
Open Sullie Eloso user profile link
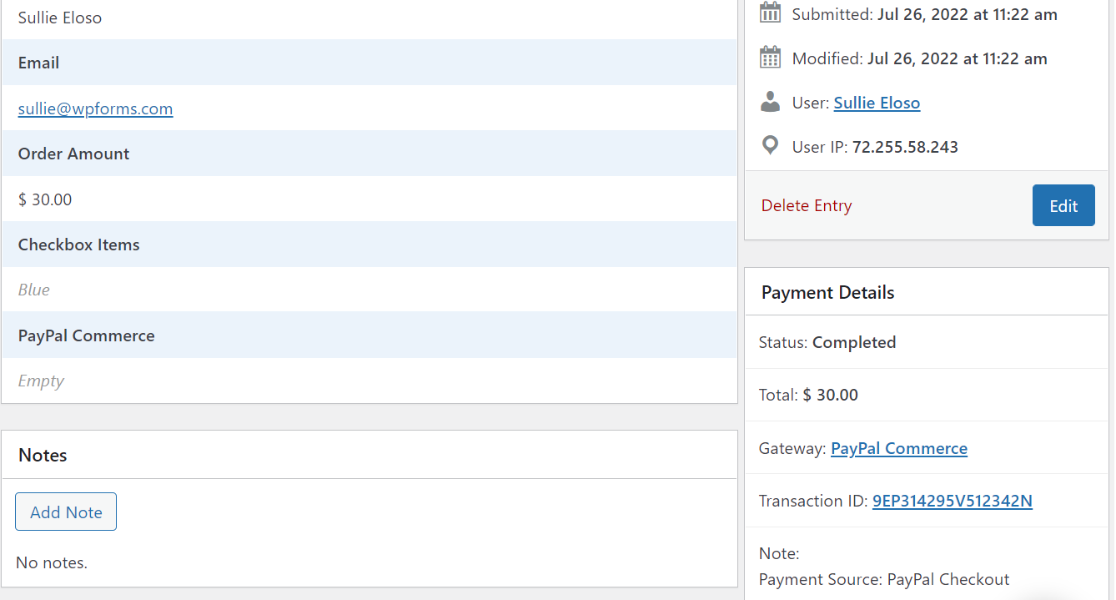(877, 102)
